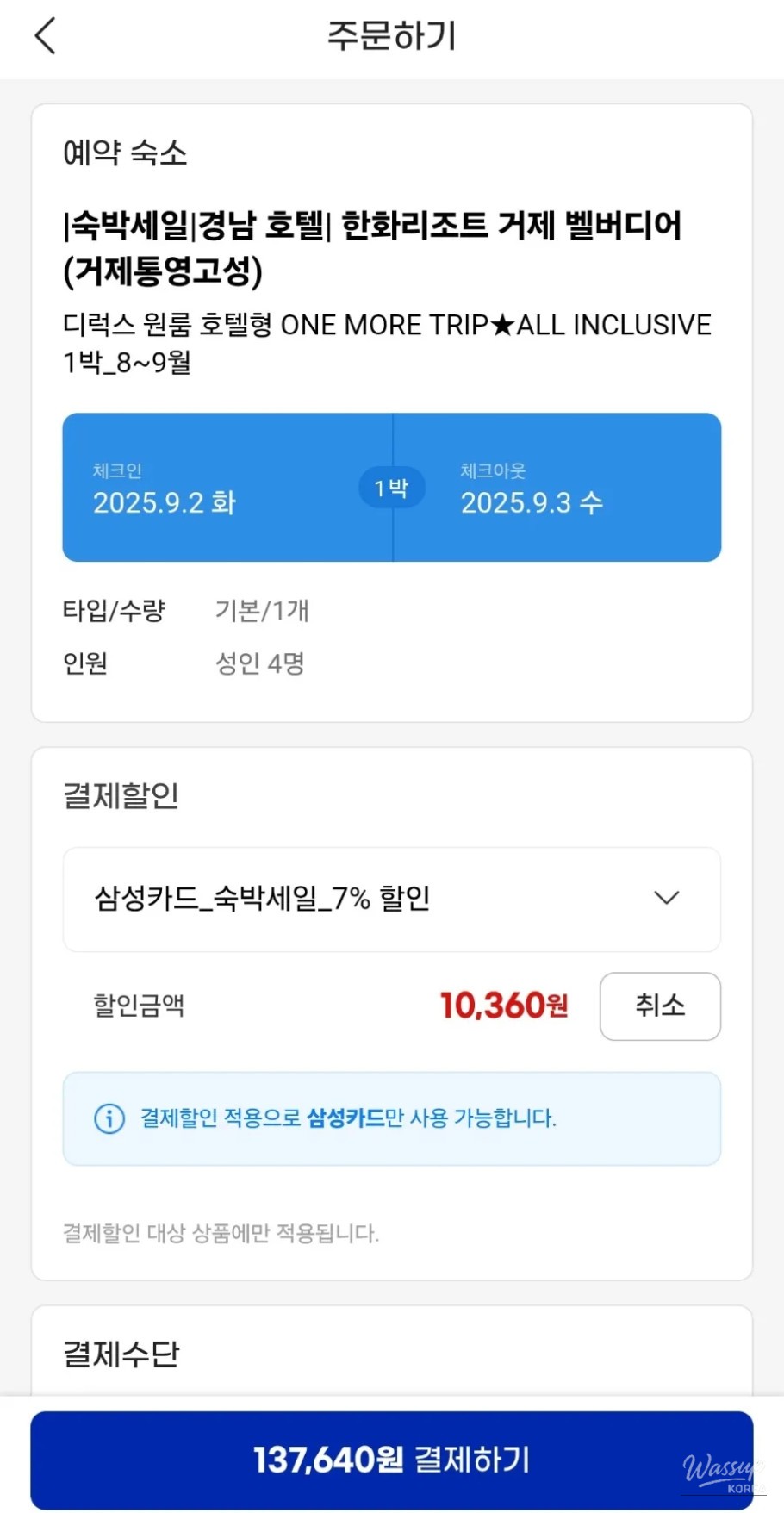Tap the 1박 nights badge
784x1513 pixels.
click(x=392, y=489)
